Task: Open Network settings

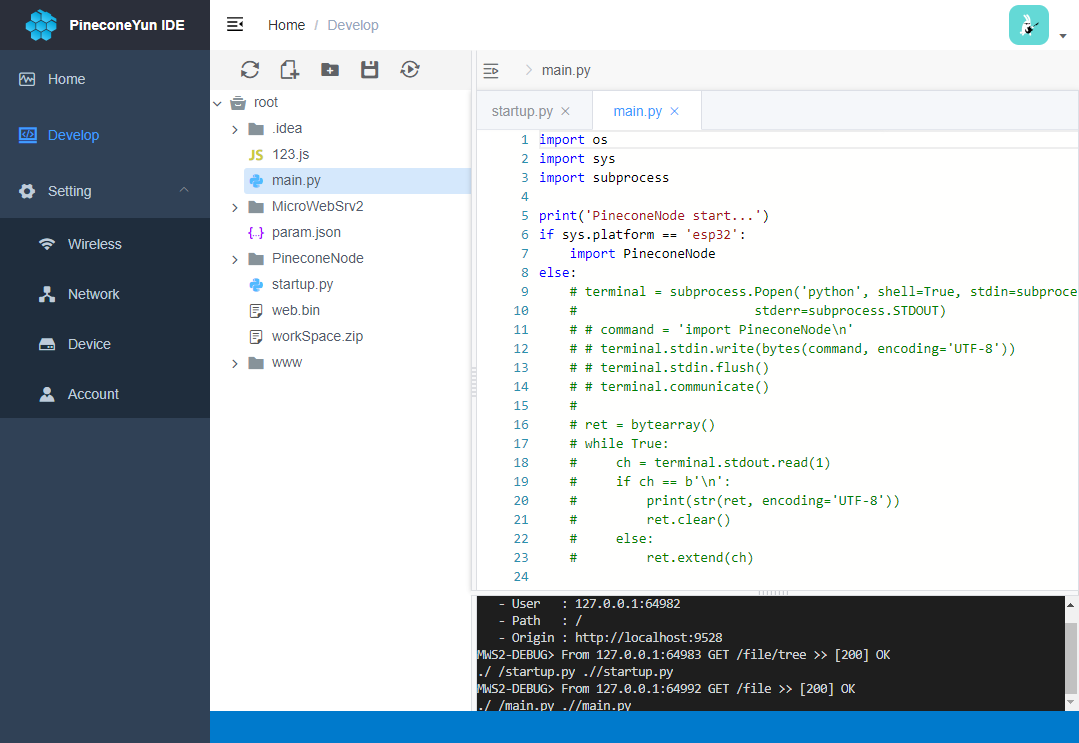Action: pyautogui.click(x=105, y=294)
